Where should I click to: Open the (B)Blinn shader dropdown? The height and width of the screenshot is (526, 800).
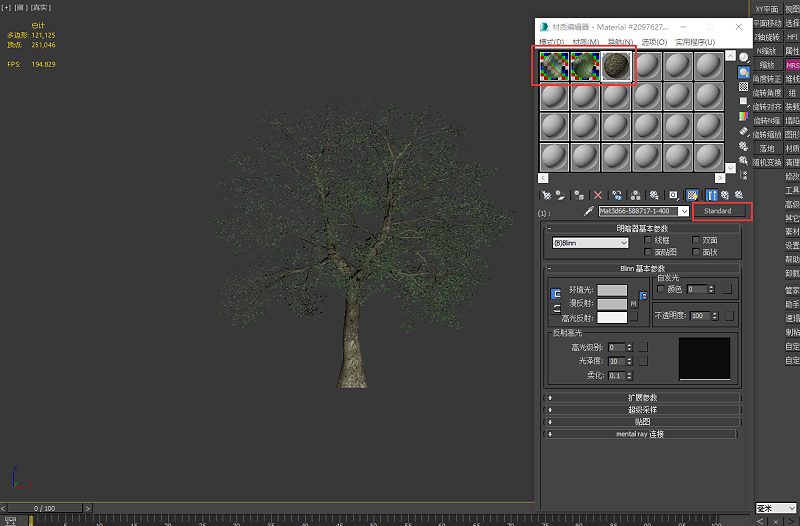point(590,243)
